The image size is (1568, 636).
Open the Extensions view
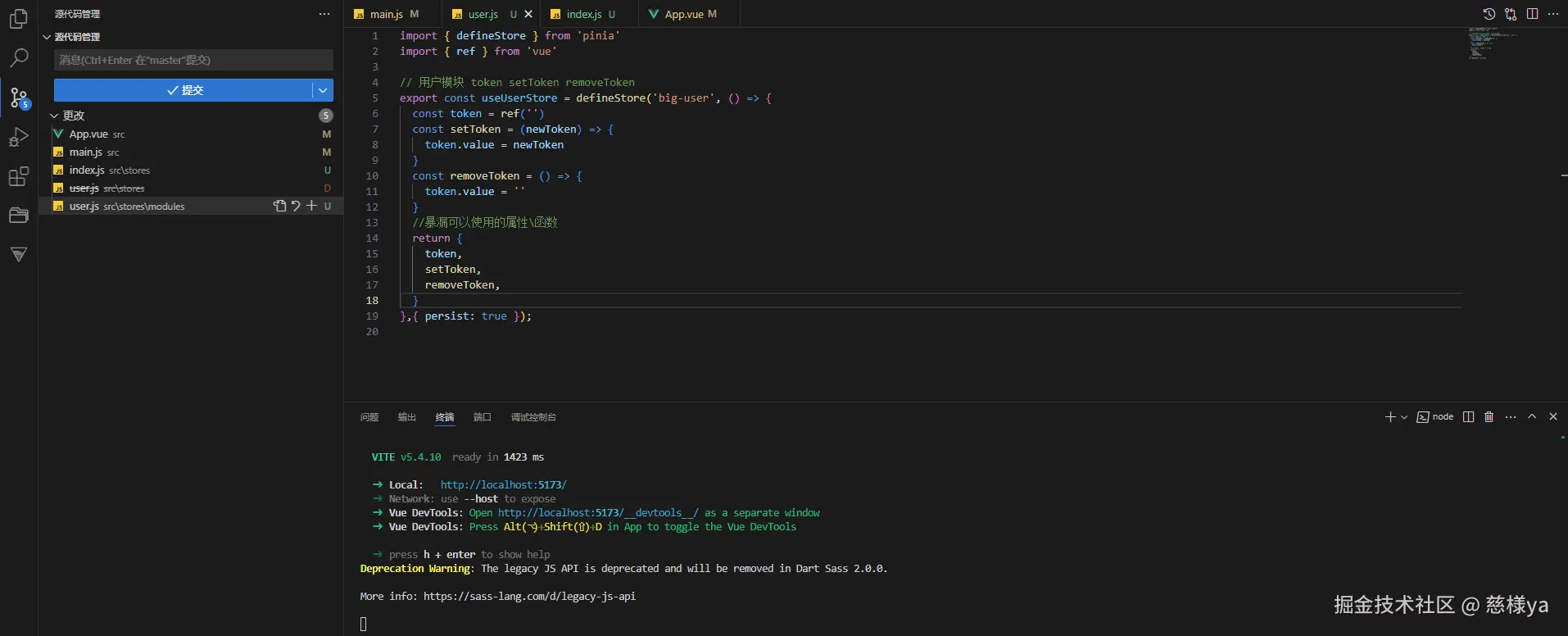click(18, 176)
